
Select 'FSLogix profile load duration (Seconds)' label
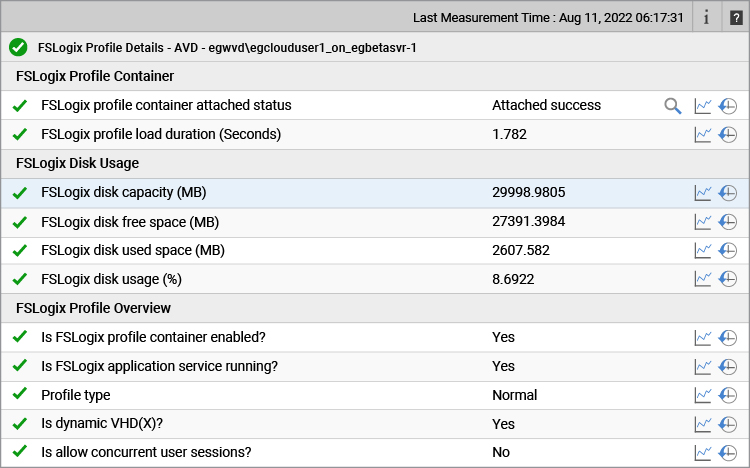click(161, 134)
